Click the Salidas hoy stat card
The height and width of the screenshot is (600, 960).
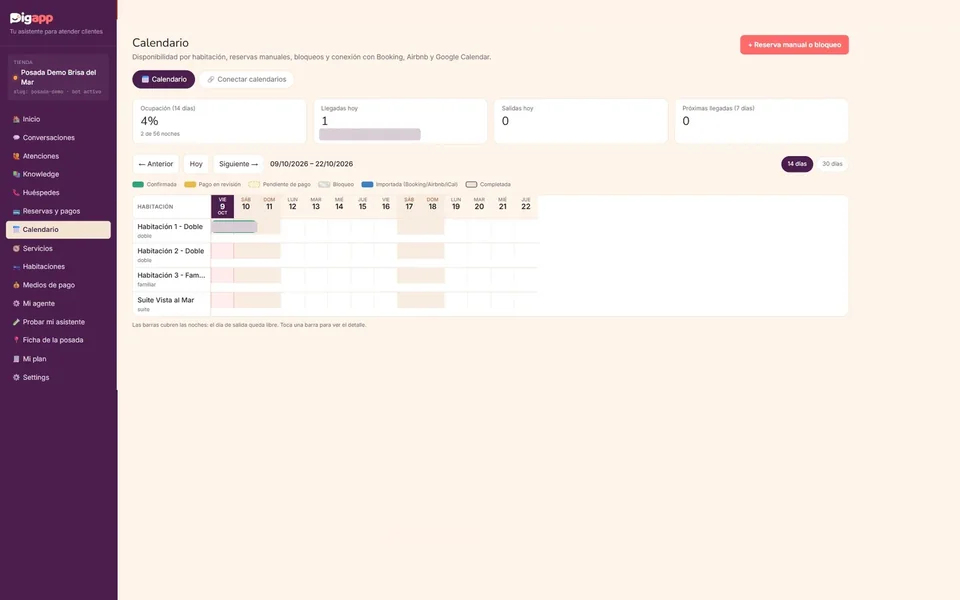pyautogui.click(x=581, y=121)
